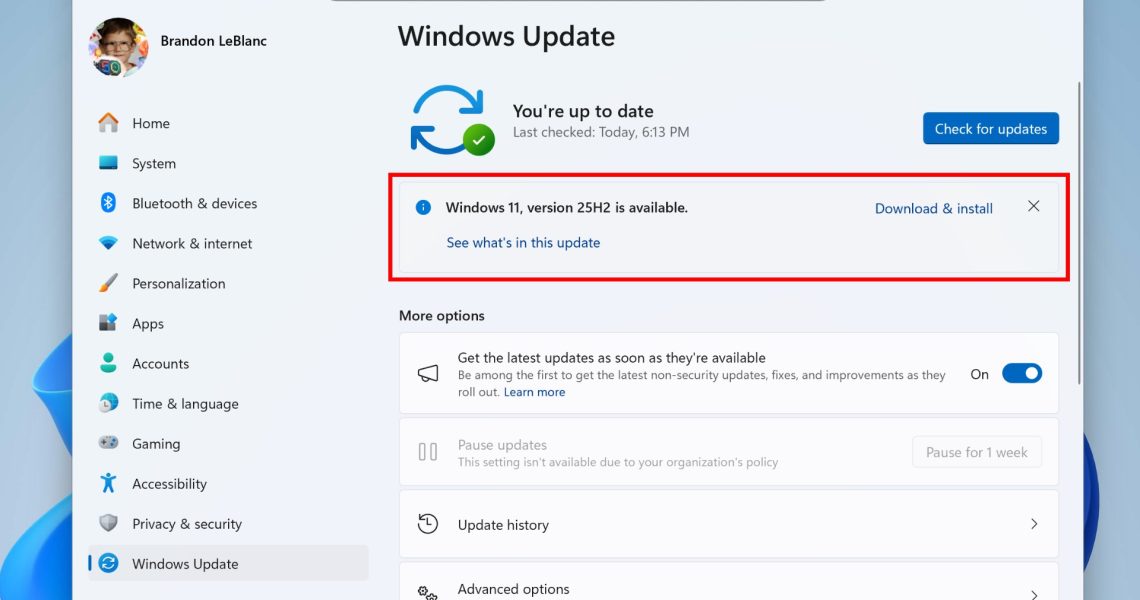Open Accessibility settings
The height and width of the screenshot is (600, 1140).
(228, 483)
